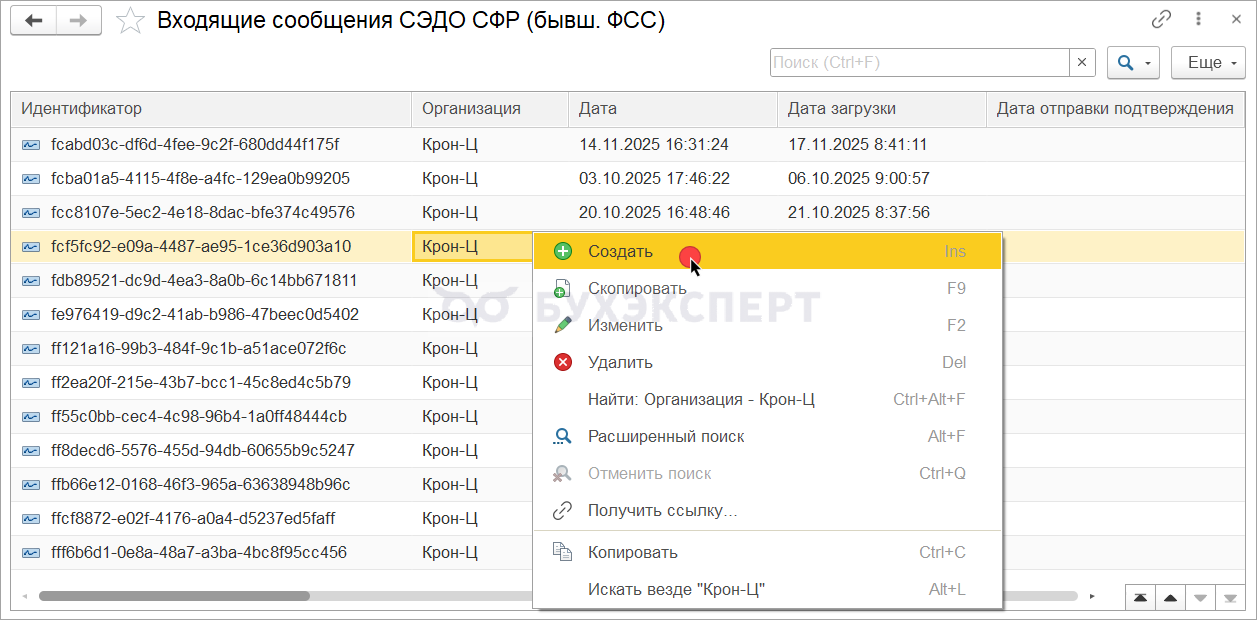Jump to first row using bottom arrow button

click(x=1139, y=598)
